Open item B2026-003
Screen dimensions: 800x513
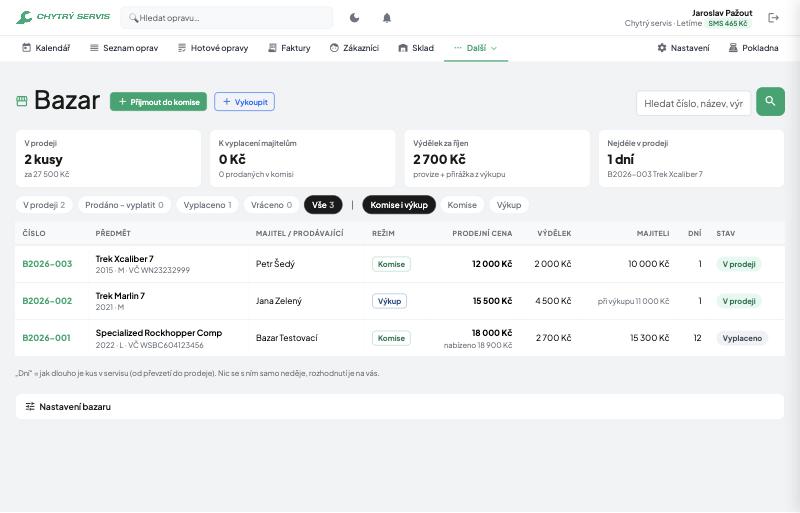(47, 264)
